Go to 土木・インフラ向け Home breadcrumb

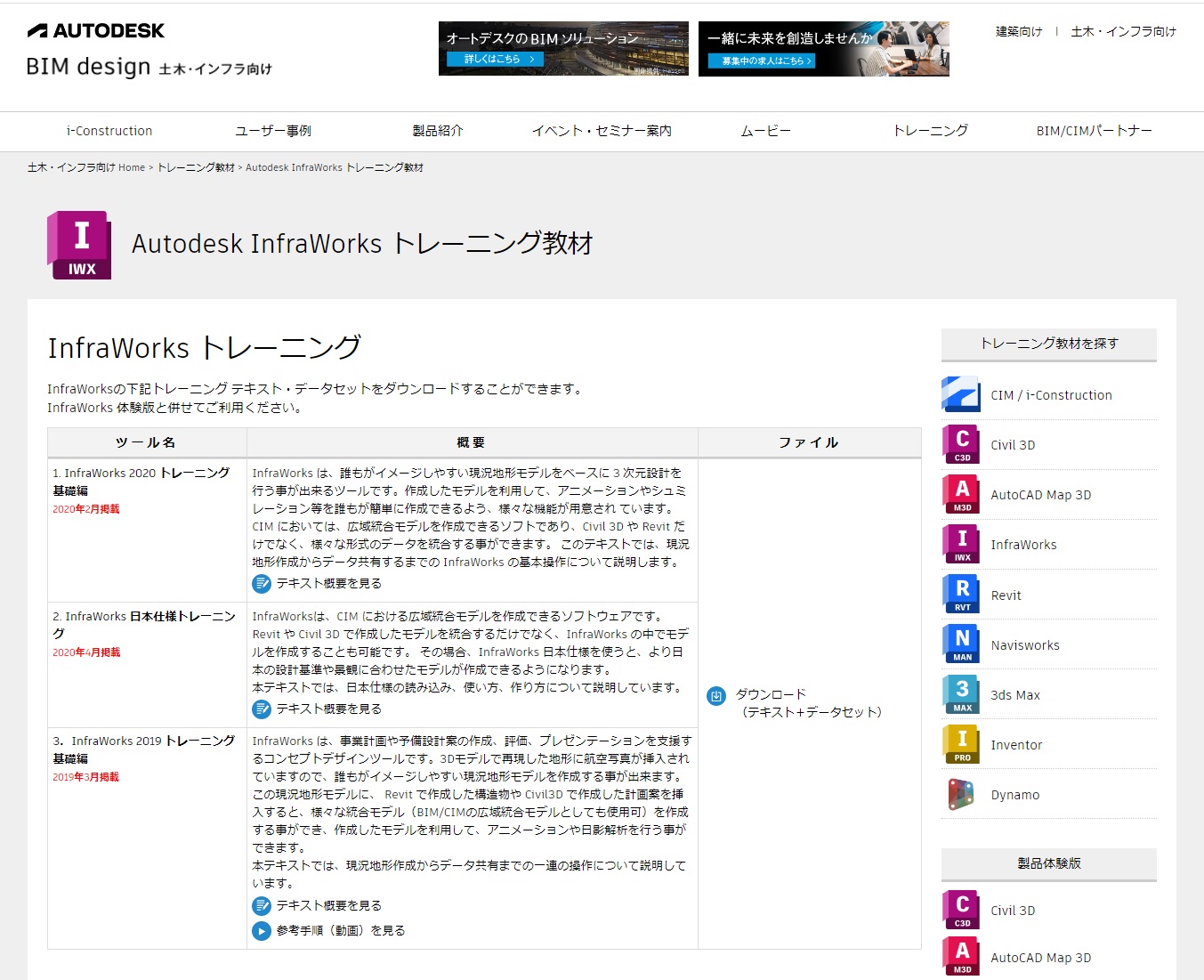tap(85, 167)
